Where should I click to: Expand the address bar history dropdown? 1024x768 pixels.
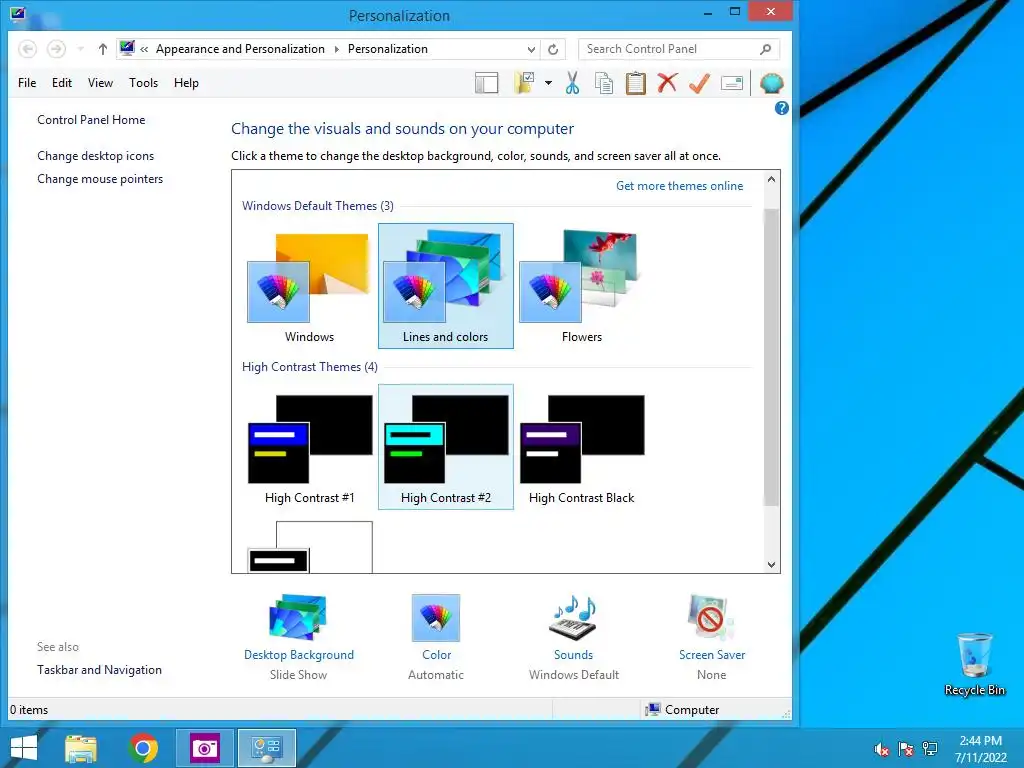click(531, 50)
